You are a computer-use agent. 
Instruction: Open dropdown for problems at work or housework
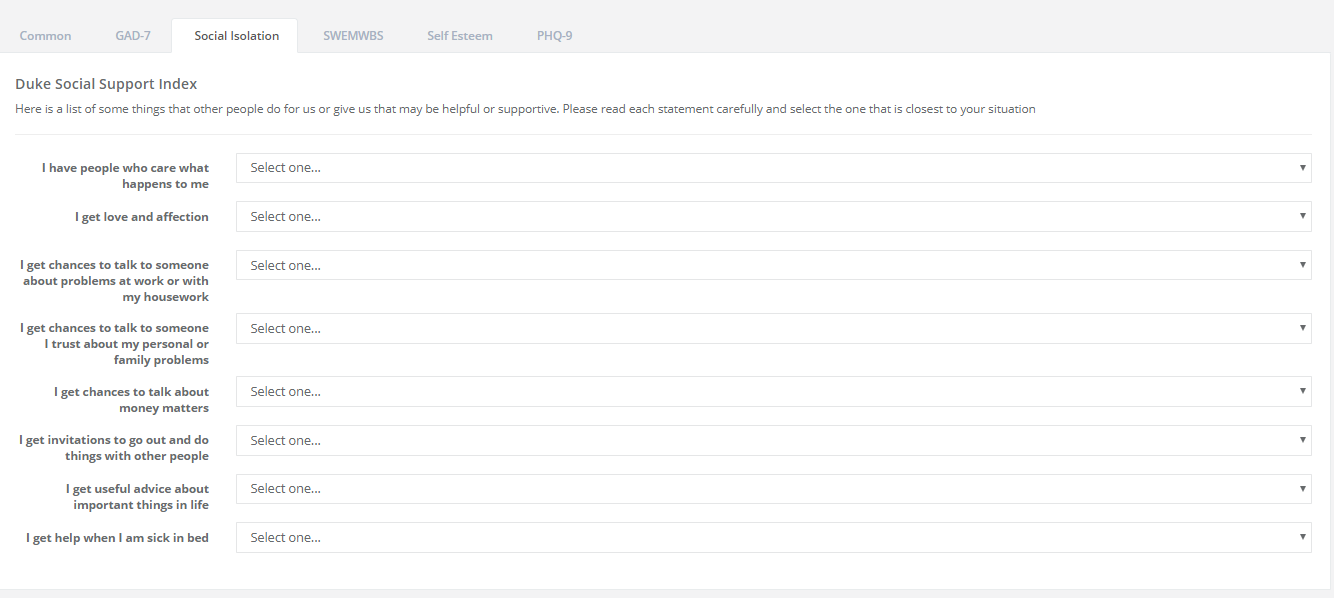point(774,265)
